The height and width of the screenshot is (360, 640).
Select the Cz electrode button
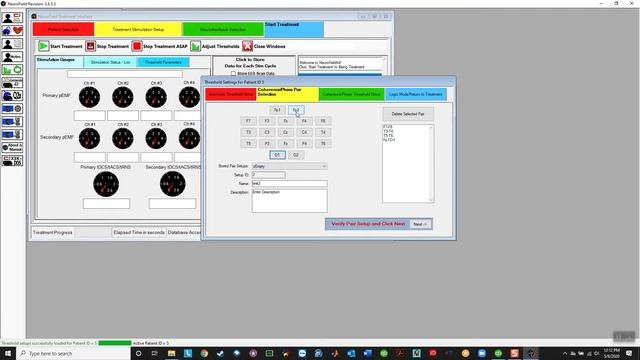click(x=285, y=132)
